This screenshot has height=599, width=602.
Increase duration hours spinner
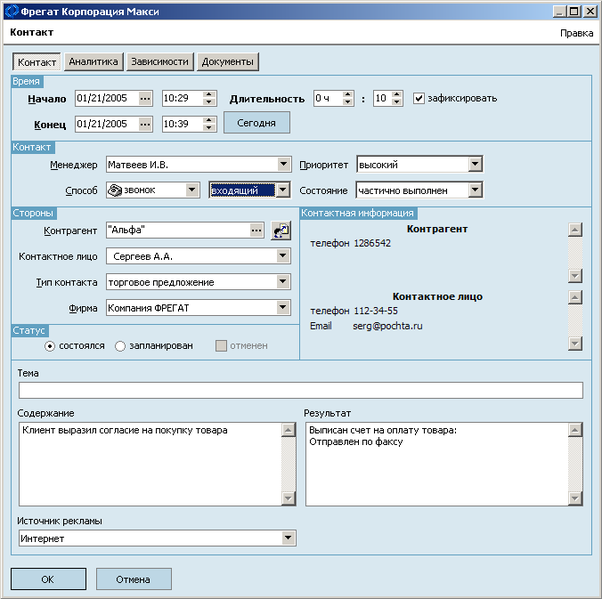tap(347, 95)
